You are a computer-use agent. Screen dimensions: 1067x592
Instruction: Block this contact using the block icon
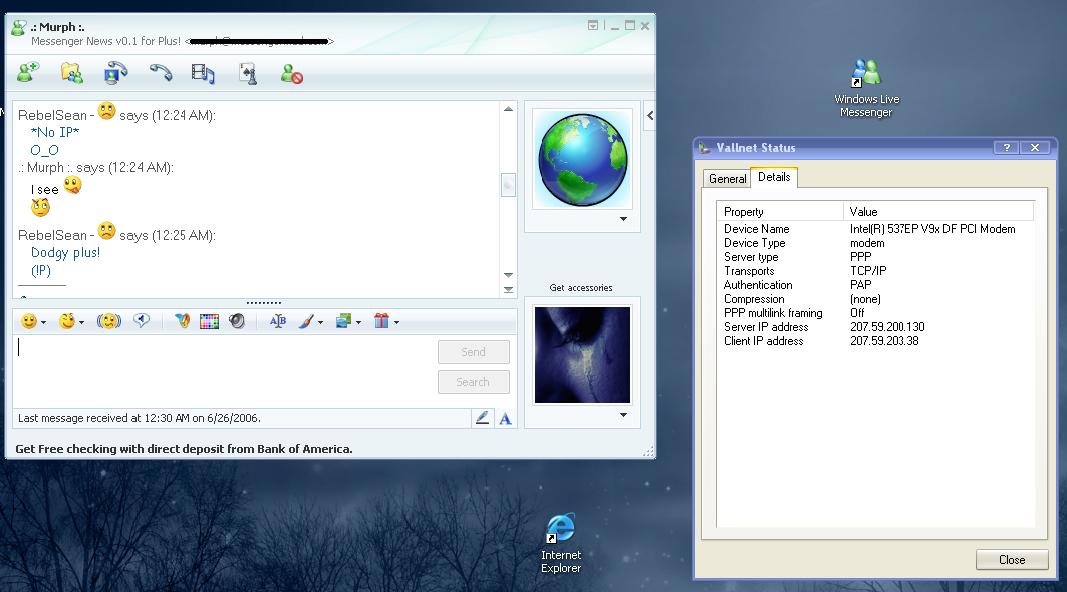(x=291, y=73)
